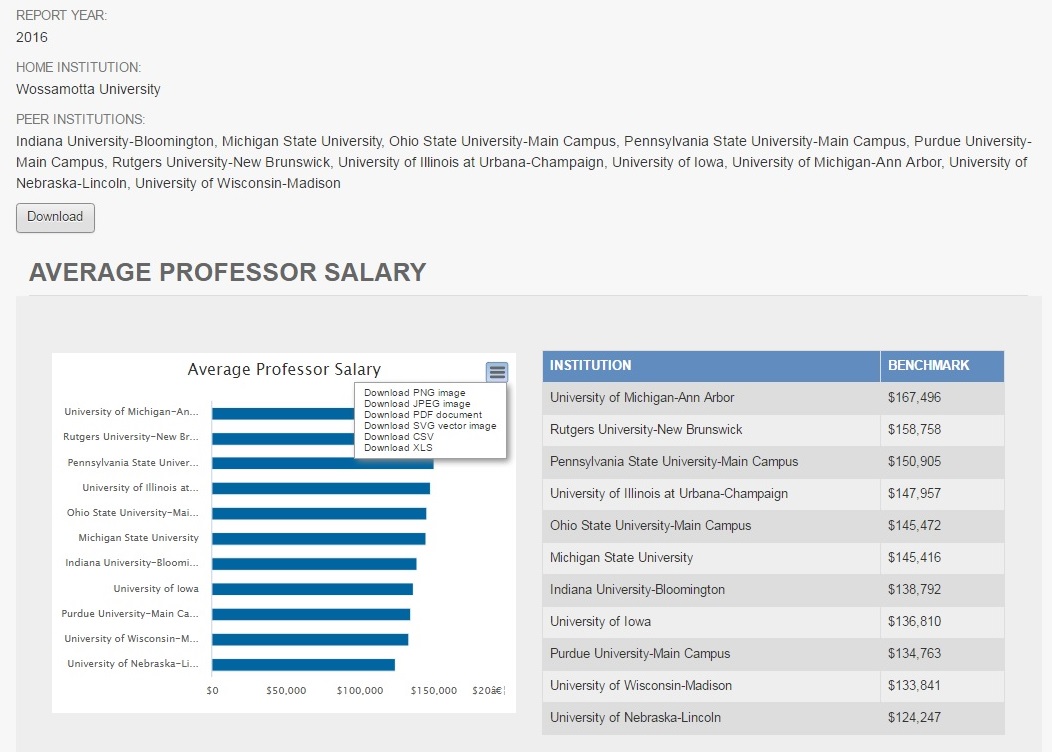Click chart axis label University of Iowa
Image resolution: width=1052 pixels, height=752 pixels.
(x=156, y=589)
